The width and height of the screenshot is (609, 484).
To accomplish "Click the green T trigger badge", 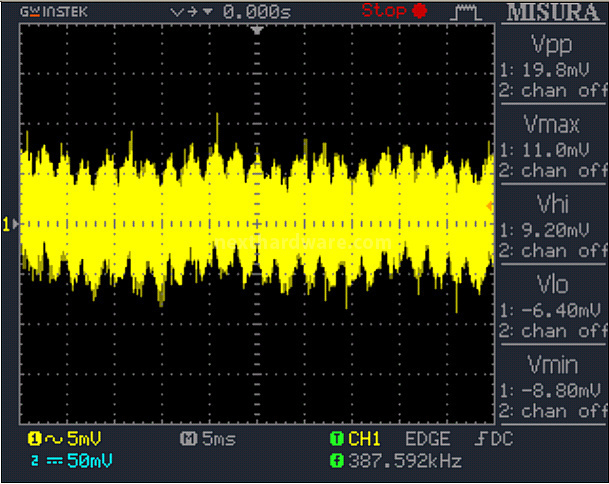I will [337, 439].
